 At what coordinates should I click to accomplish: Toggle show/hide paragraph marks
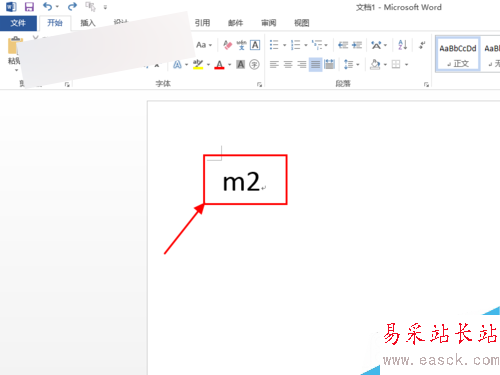pyautogui.click(x=422, y=45)
